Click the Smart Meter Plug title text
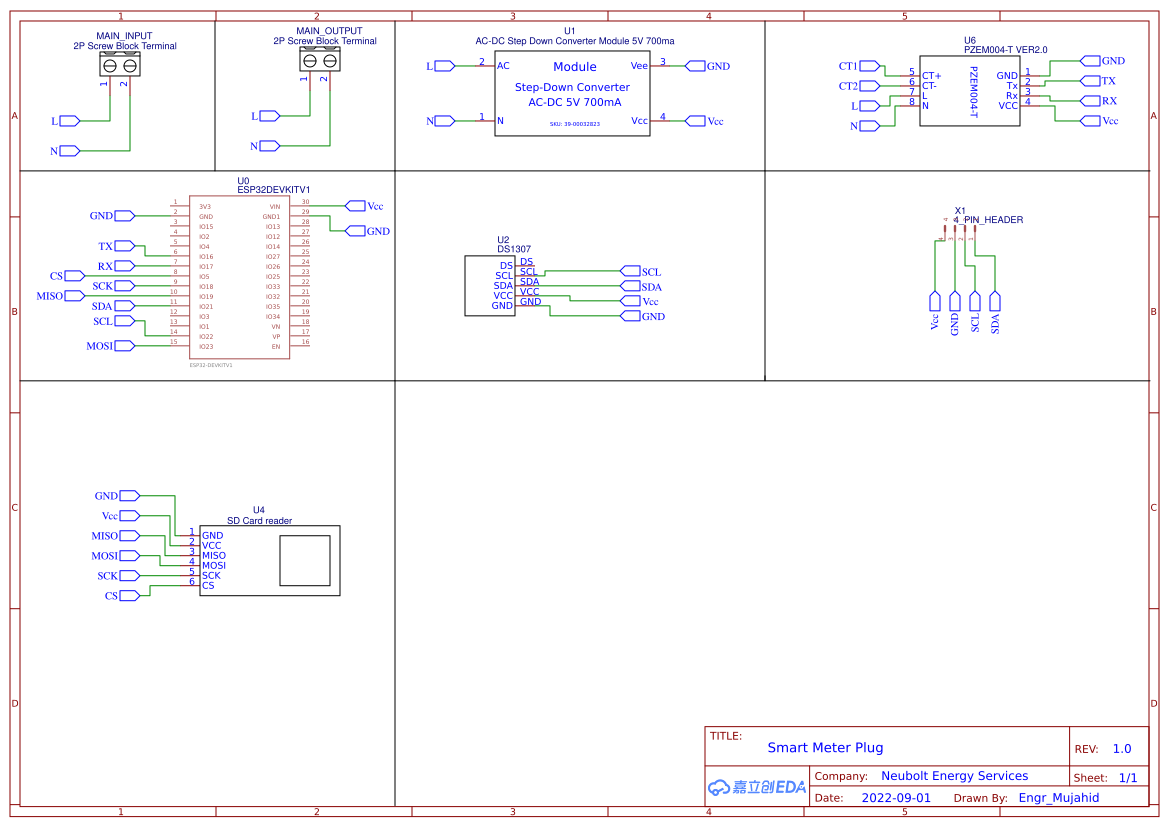 824,747
